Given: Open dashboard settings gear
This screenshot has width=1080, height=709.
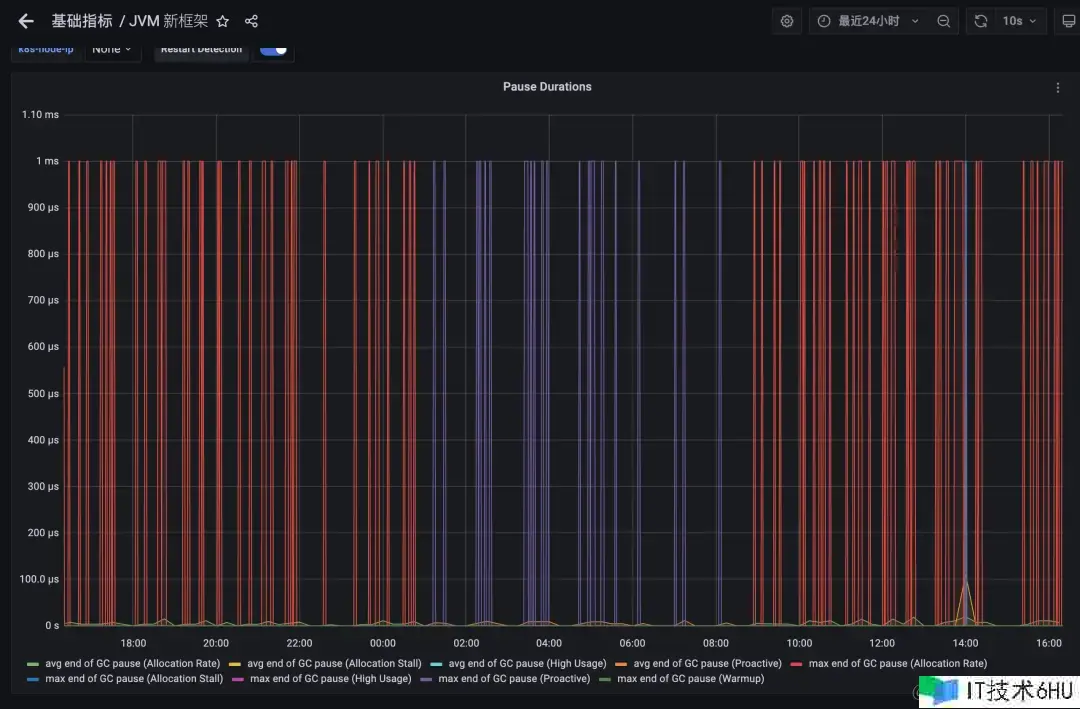Looking at the screenshot, I should (x=787, y=21).
